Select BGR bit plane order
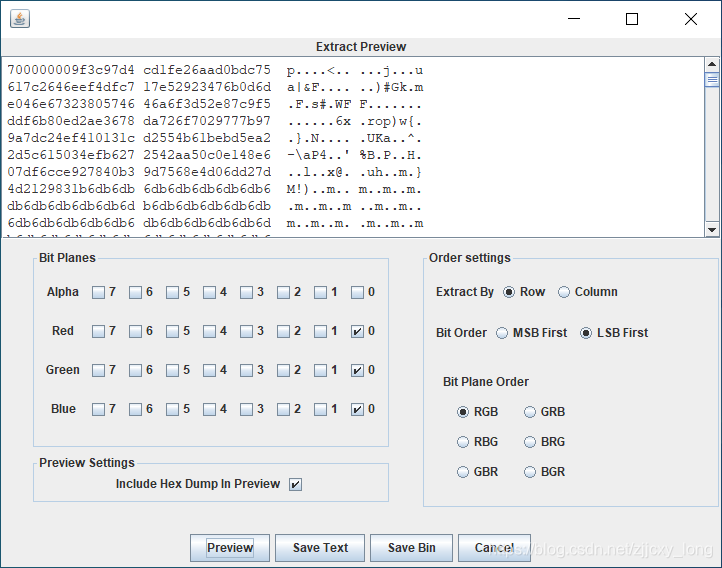Image resolution: width=722 pixels, height=568 pixels. pos(530,472)
